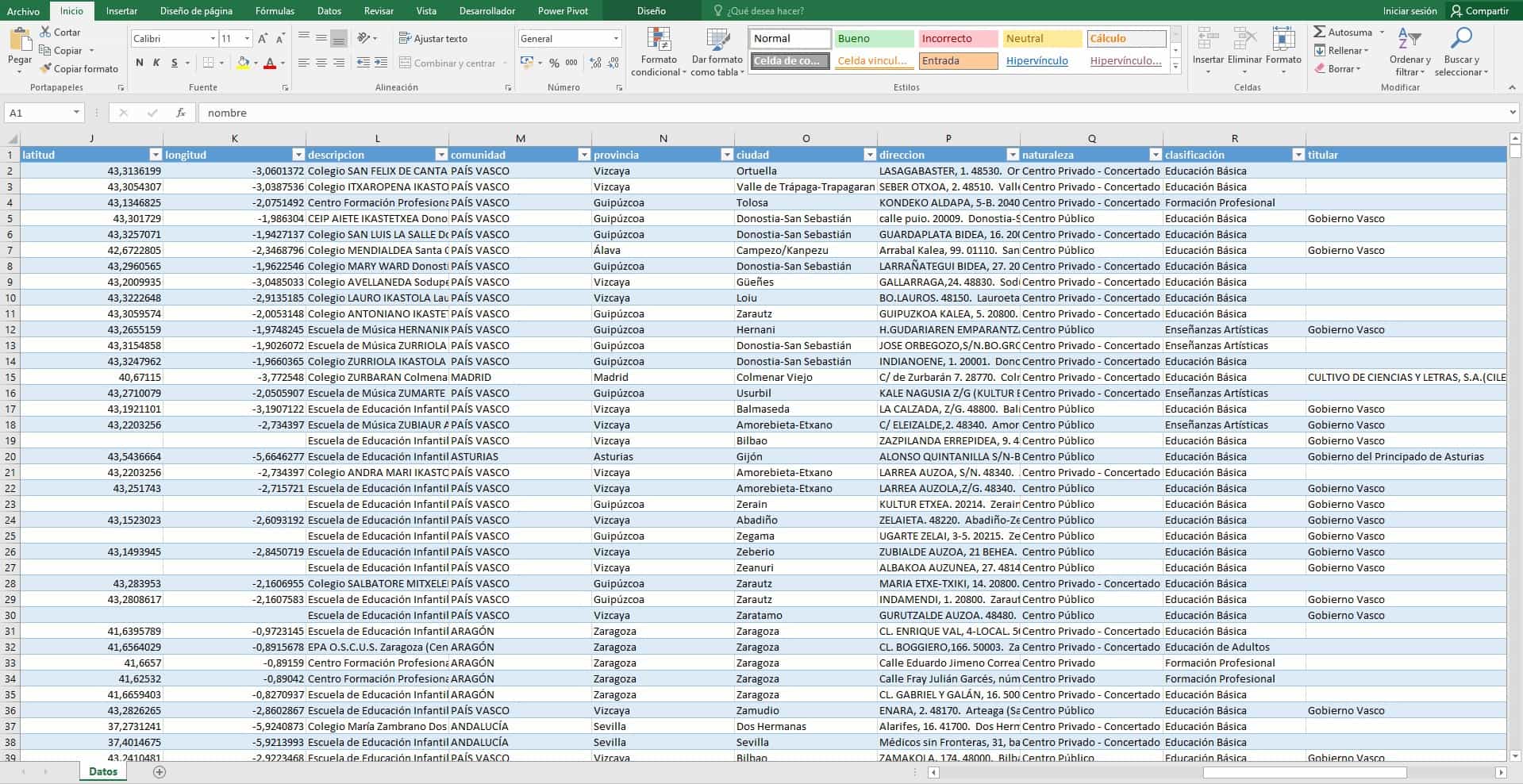
Task: Select the Datos sheet tab
Action: [x=102, y=771]
